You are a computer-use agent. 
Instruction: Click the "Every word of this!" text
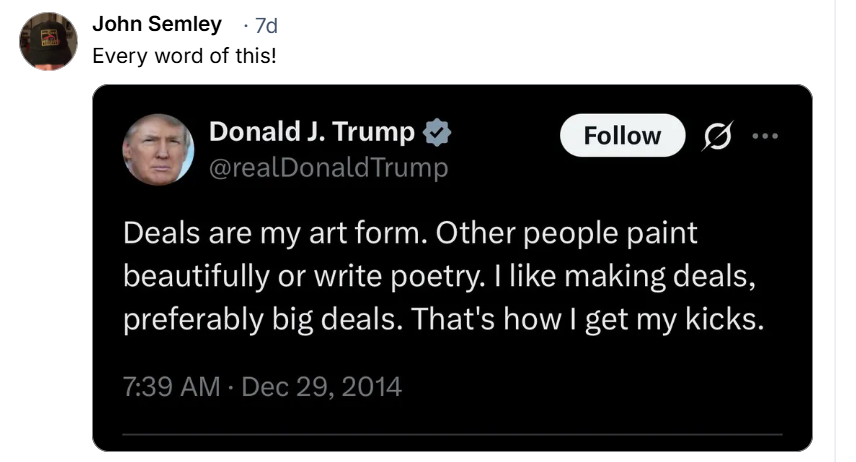coord(184,55)
